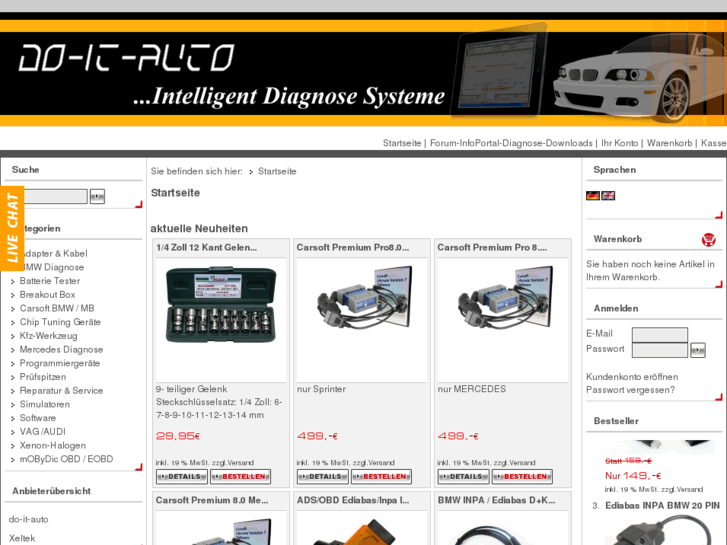Open the Reparatur & Service category

[61, 391]
